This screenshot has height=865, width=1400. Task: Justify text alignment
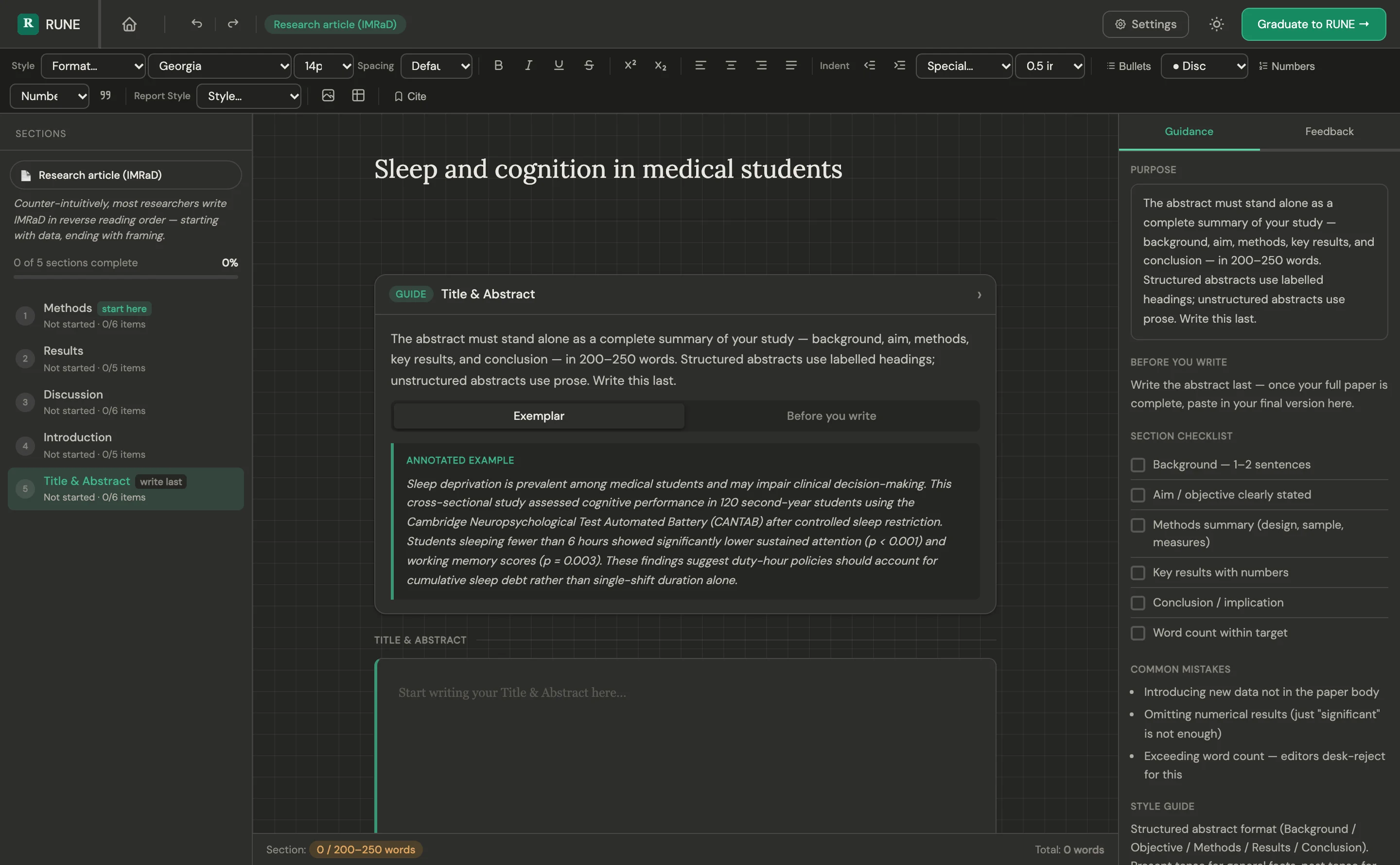tap(791, 66)
